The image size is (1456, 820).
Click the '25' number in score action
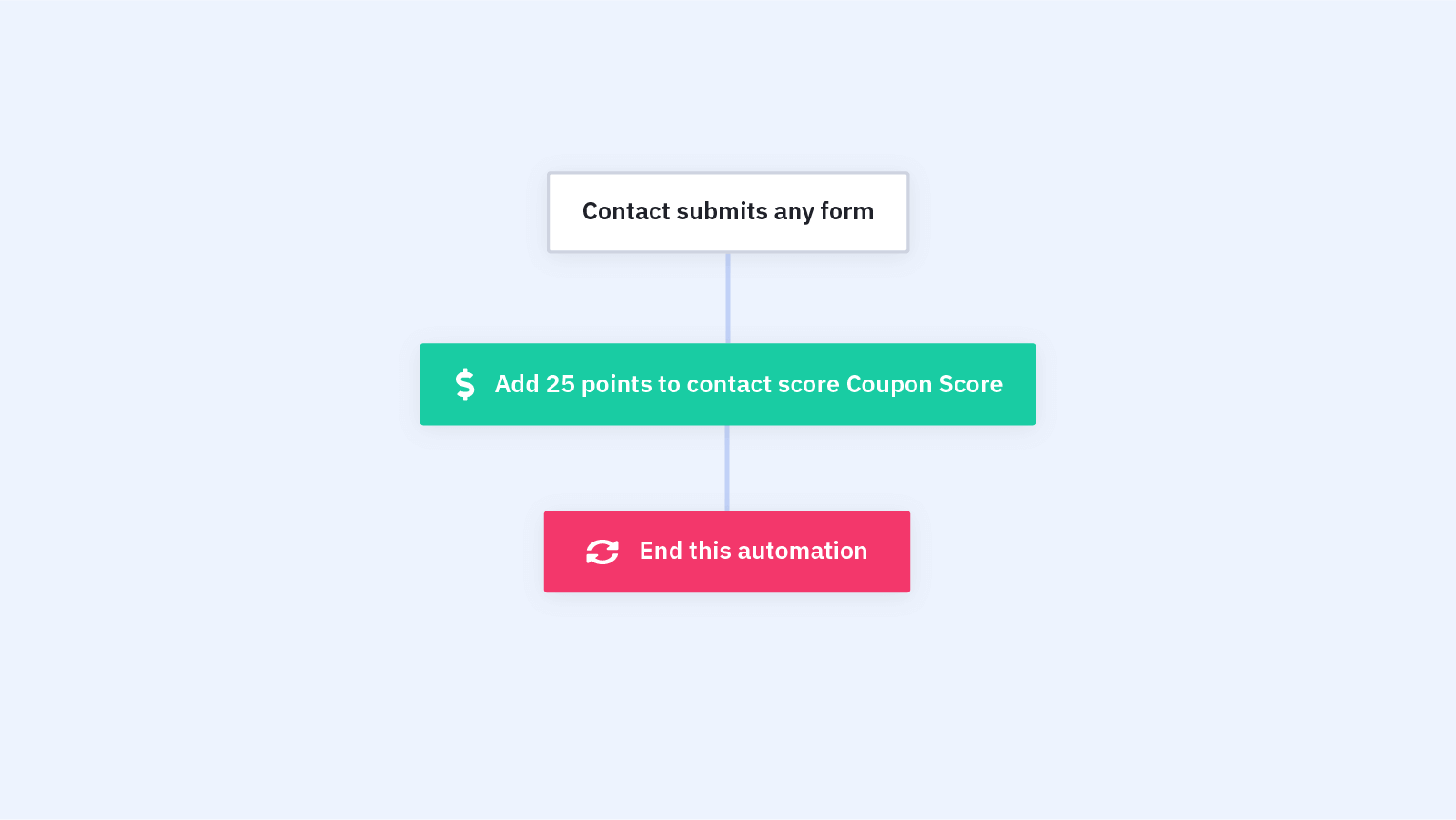coord(561,384)
